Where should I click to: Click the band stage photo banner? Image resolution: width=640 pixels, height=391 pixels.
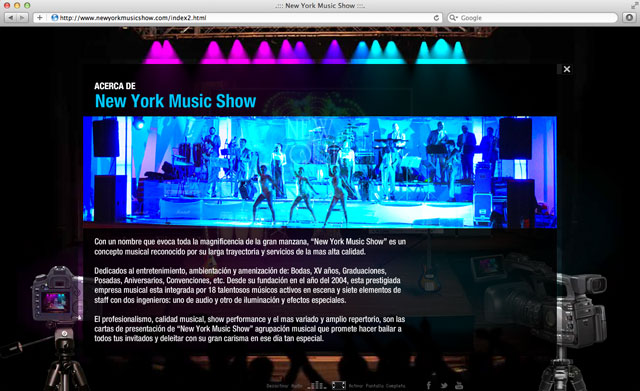point(320,172)
